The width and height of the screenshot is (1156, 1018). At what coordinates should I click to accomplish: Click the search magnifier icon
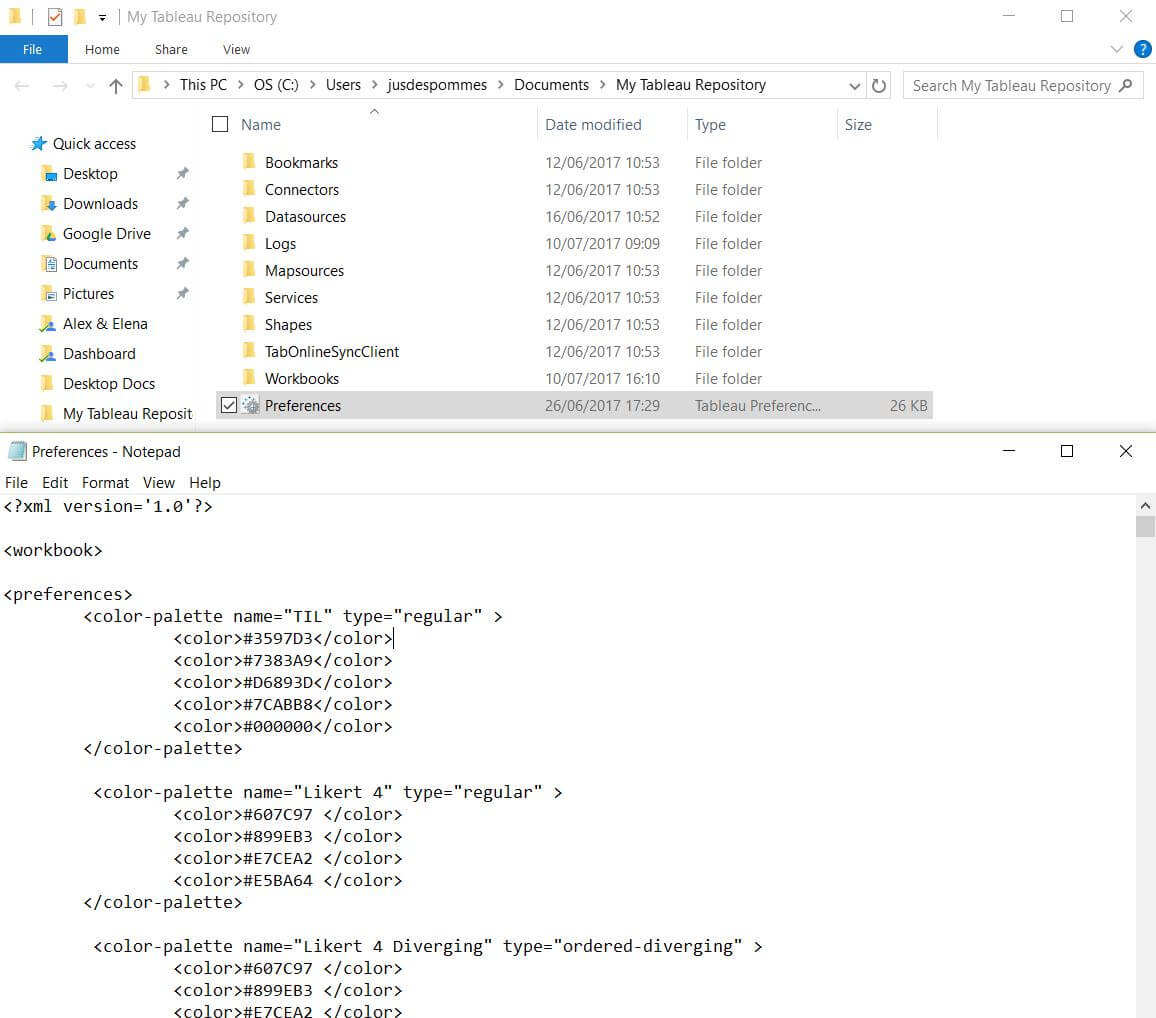(x=1126, y=86)
